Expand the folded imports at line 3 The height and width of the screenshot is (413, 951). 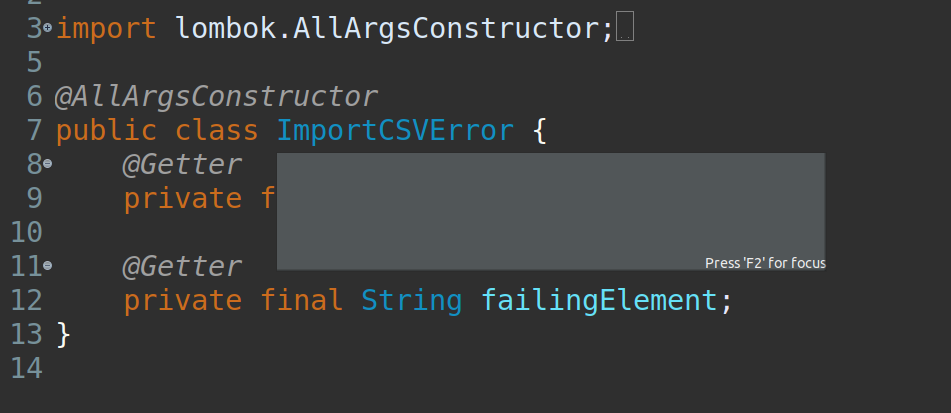[x=47, y=28]
